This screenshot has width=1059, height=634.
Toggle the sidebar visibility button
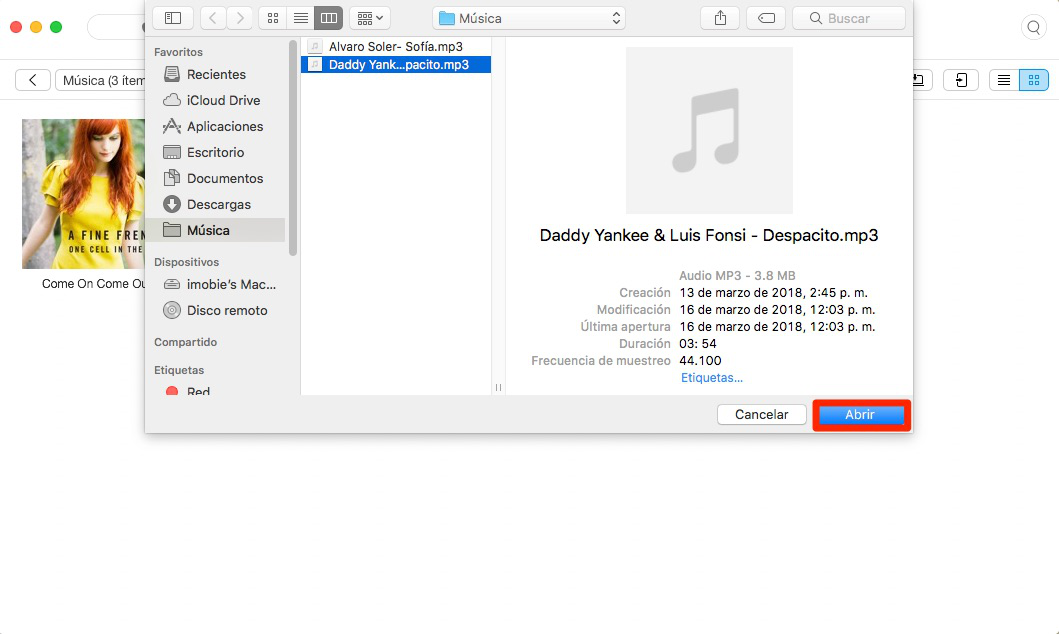click(173, 18)
